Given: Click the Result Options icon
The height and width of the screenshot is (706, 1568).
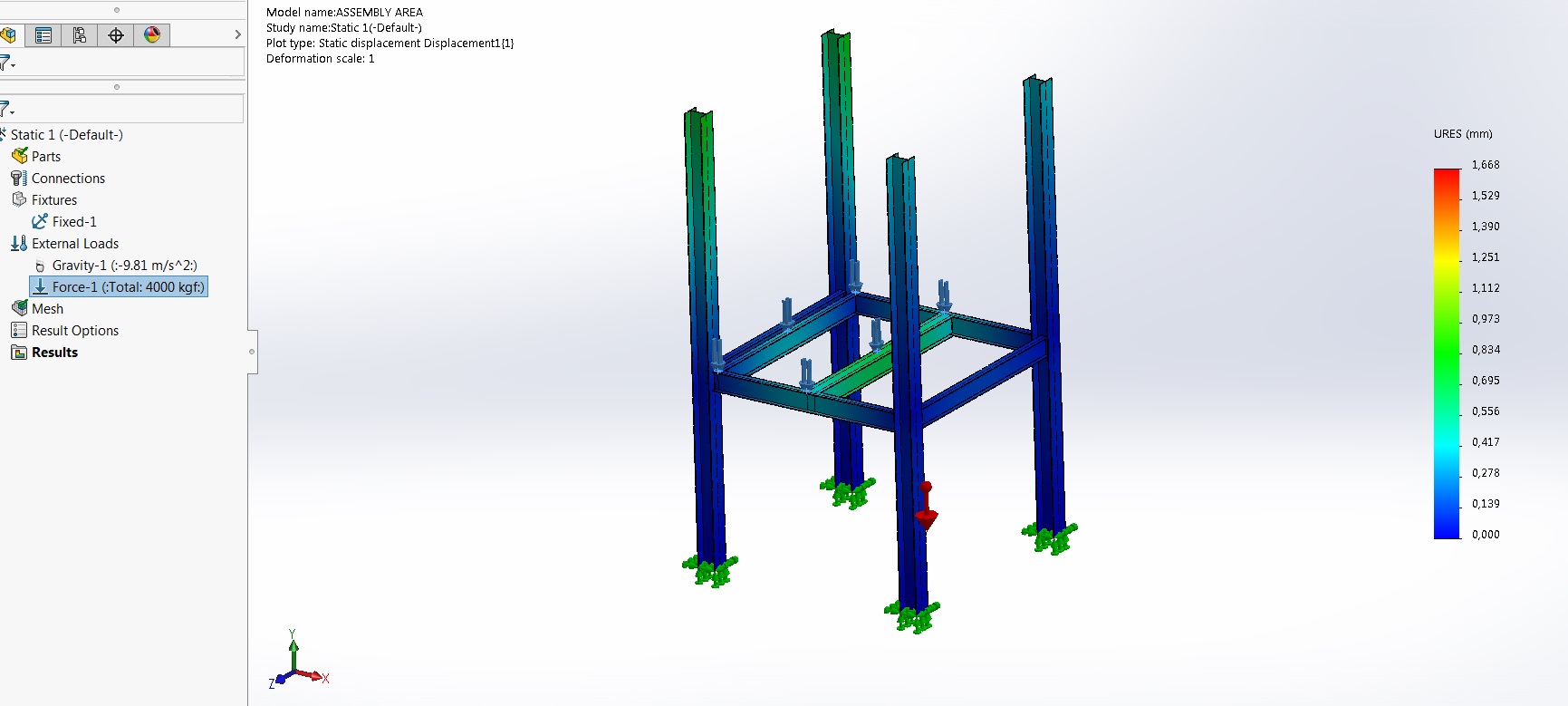Looking at the screenshot, I should pyautogui.click(x=19, y=330).
